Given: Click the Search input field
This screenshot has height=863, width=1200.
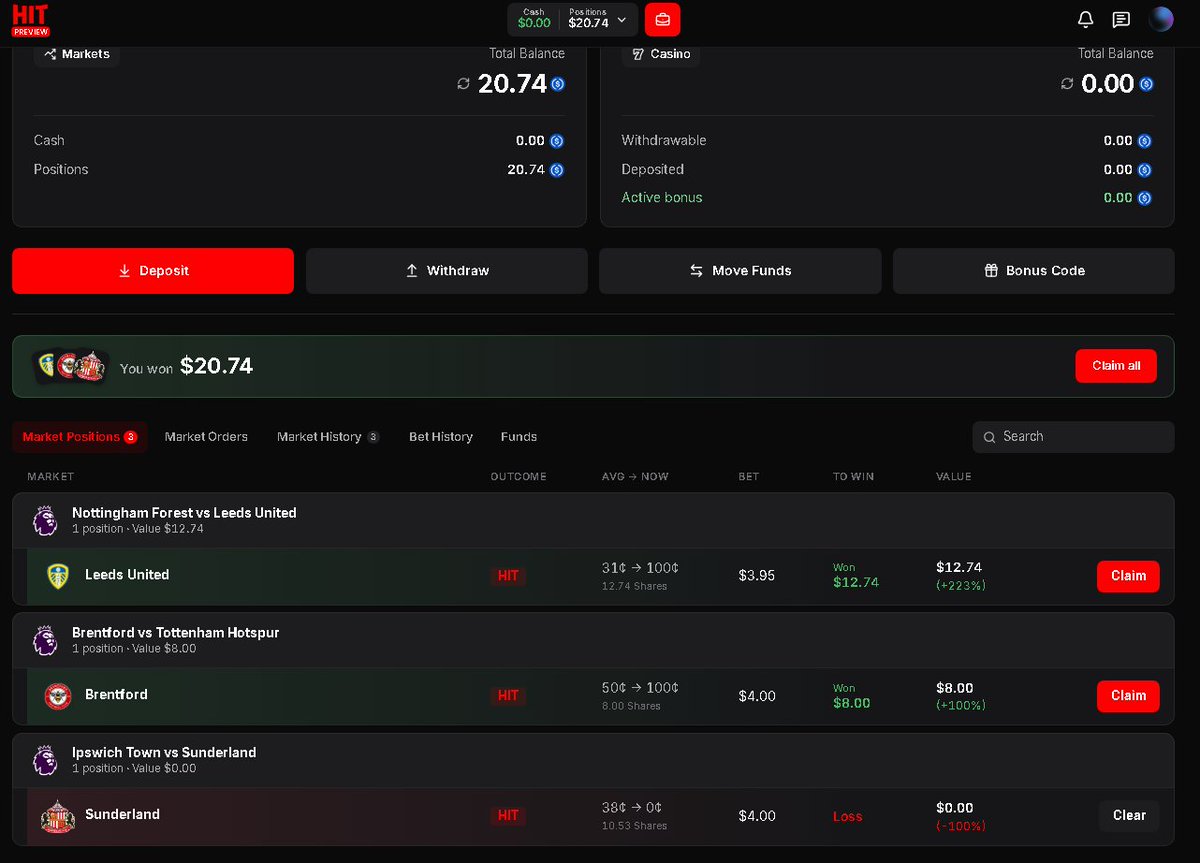Looking at the screenshot, I should click(1073, 437).
